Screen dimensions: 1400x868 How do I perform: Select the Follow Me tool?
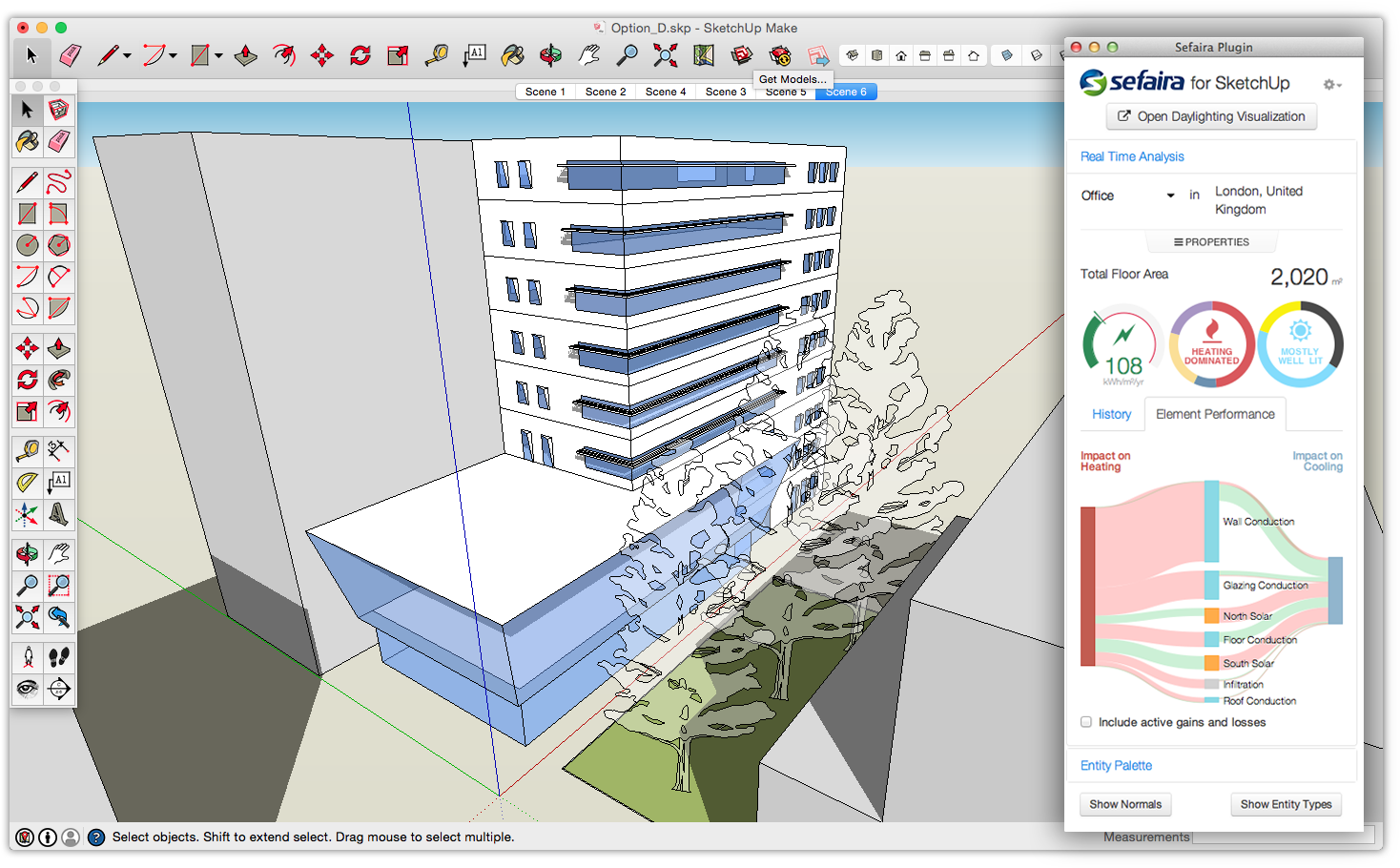59,380
